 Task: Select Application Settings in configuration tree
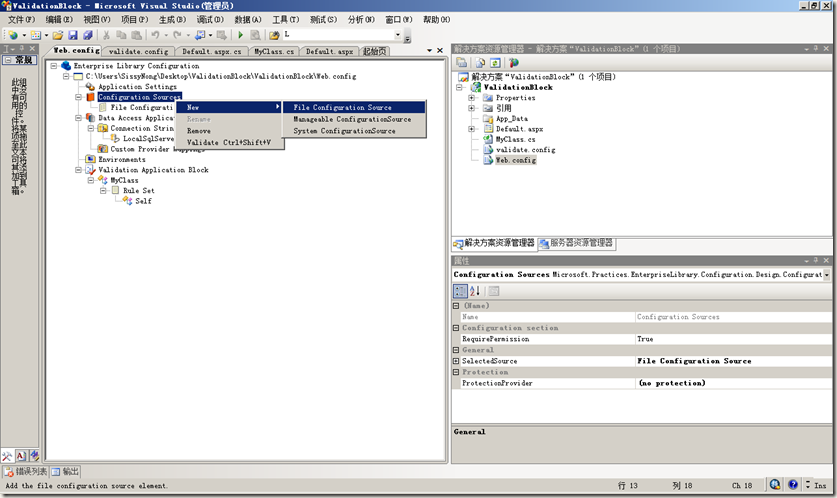click(137, 86)
